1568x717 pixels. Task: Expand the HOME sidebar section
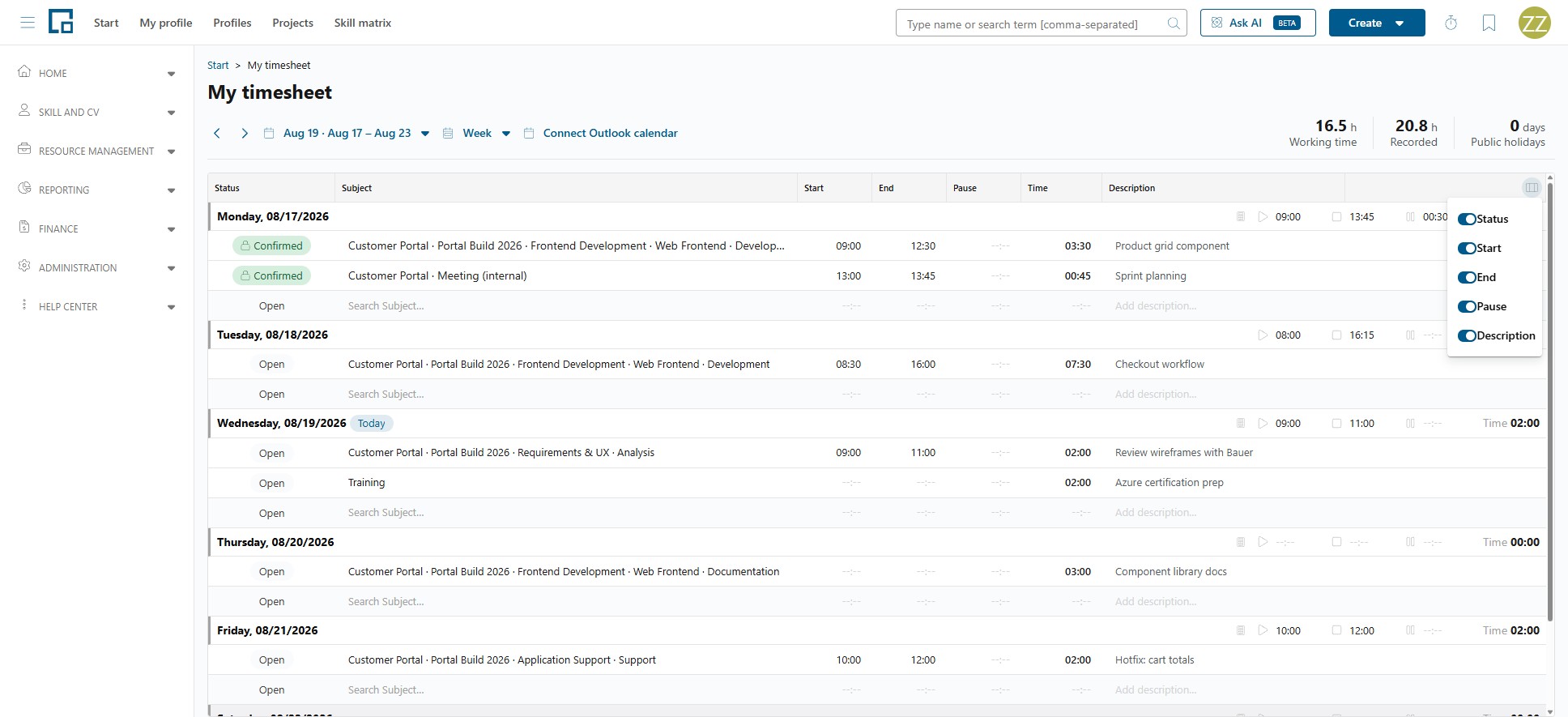click(x=97, y=73)
